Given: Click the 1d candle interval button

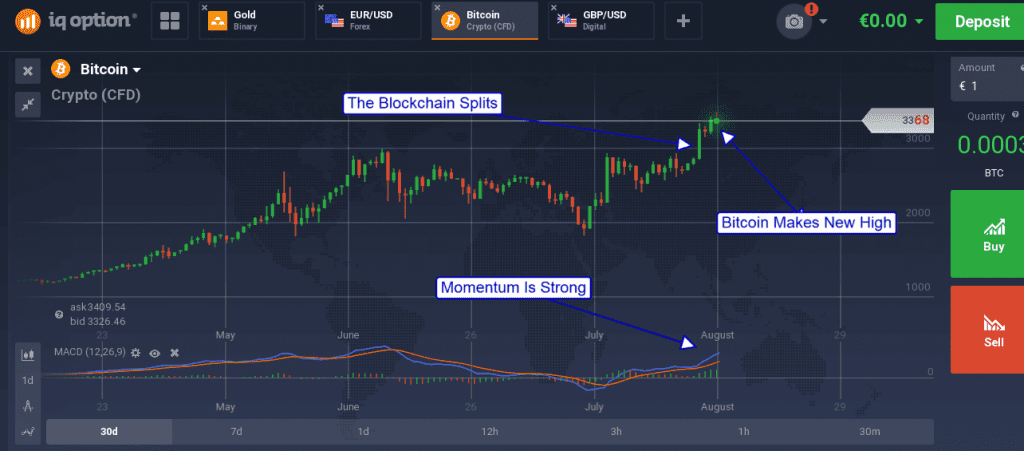Looking at the screenshot, I should [27, 381].
